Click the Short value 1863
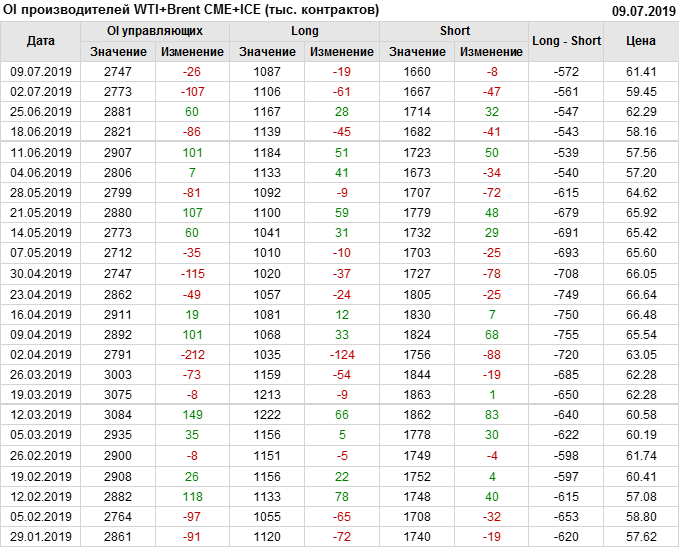The image size is (680, 548). [x=417, y=395]
